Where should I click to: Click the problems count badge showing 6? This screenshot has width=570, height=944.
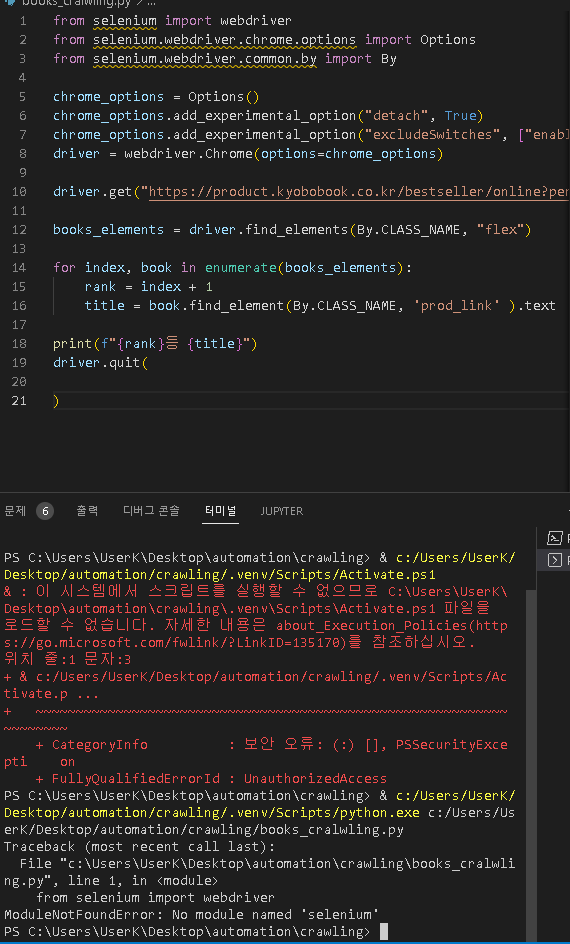pyautogui.click(x=45, y=511)
